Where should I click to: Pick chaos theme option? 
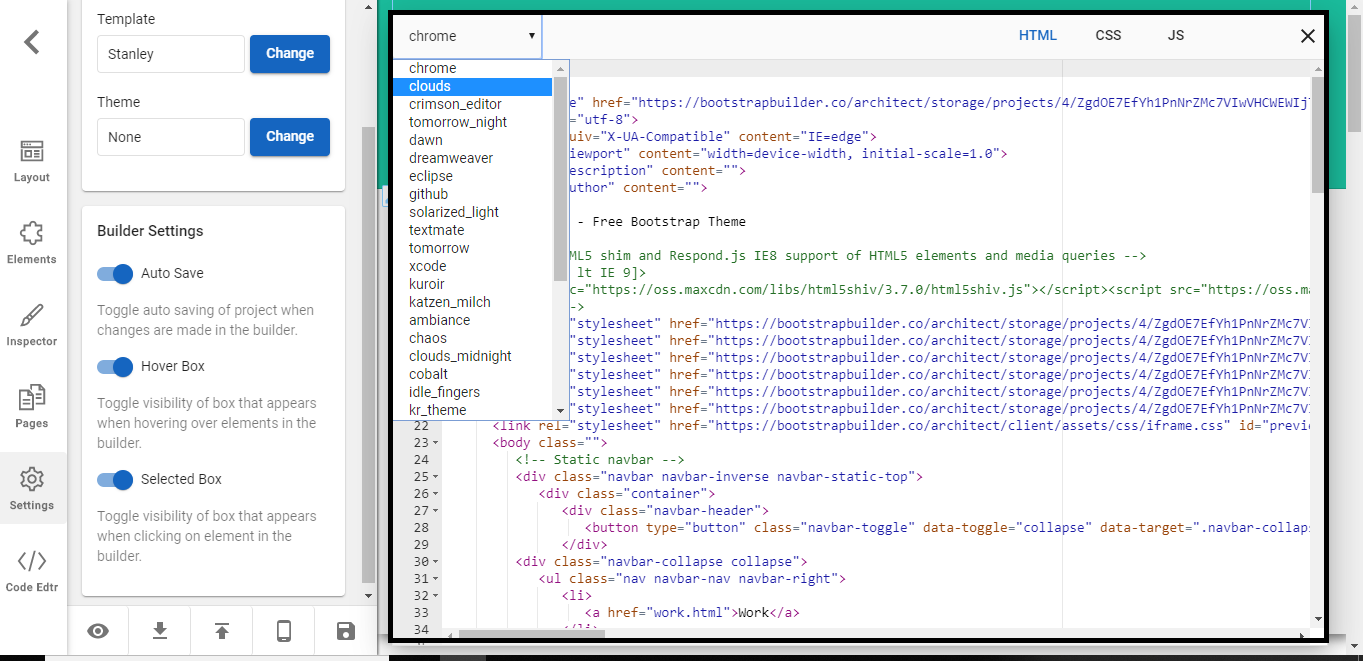[472, 338]
